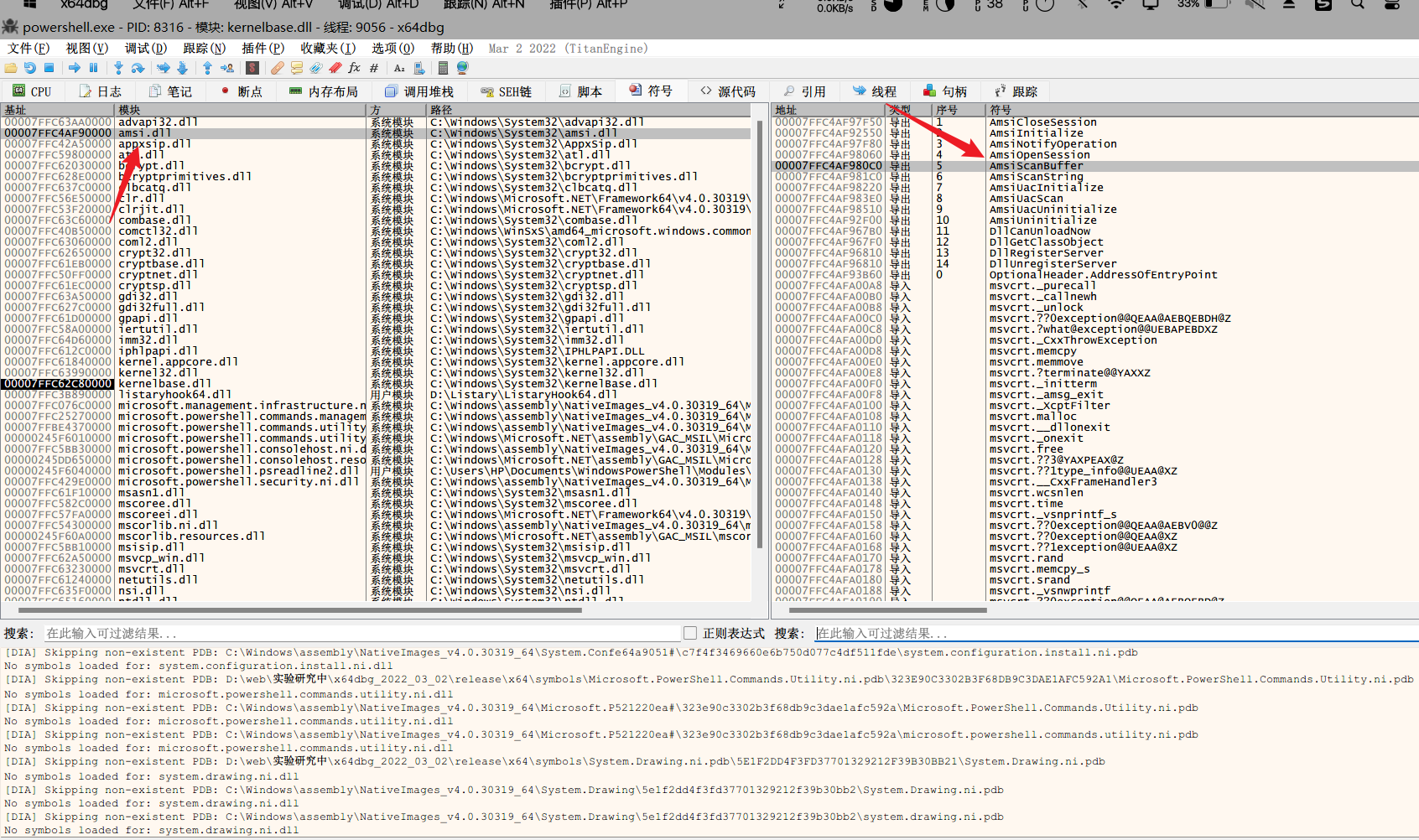Image resolution: width=1419 pixels, height=840 pixels.
Task: Click the module list search field
Action: [x=361, y=633]
